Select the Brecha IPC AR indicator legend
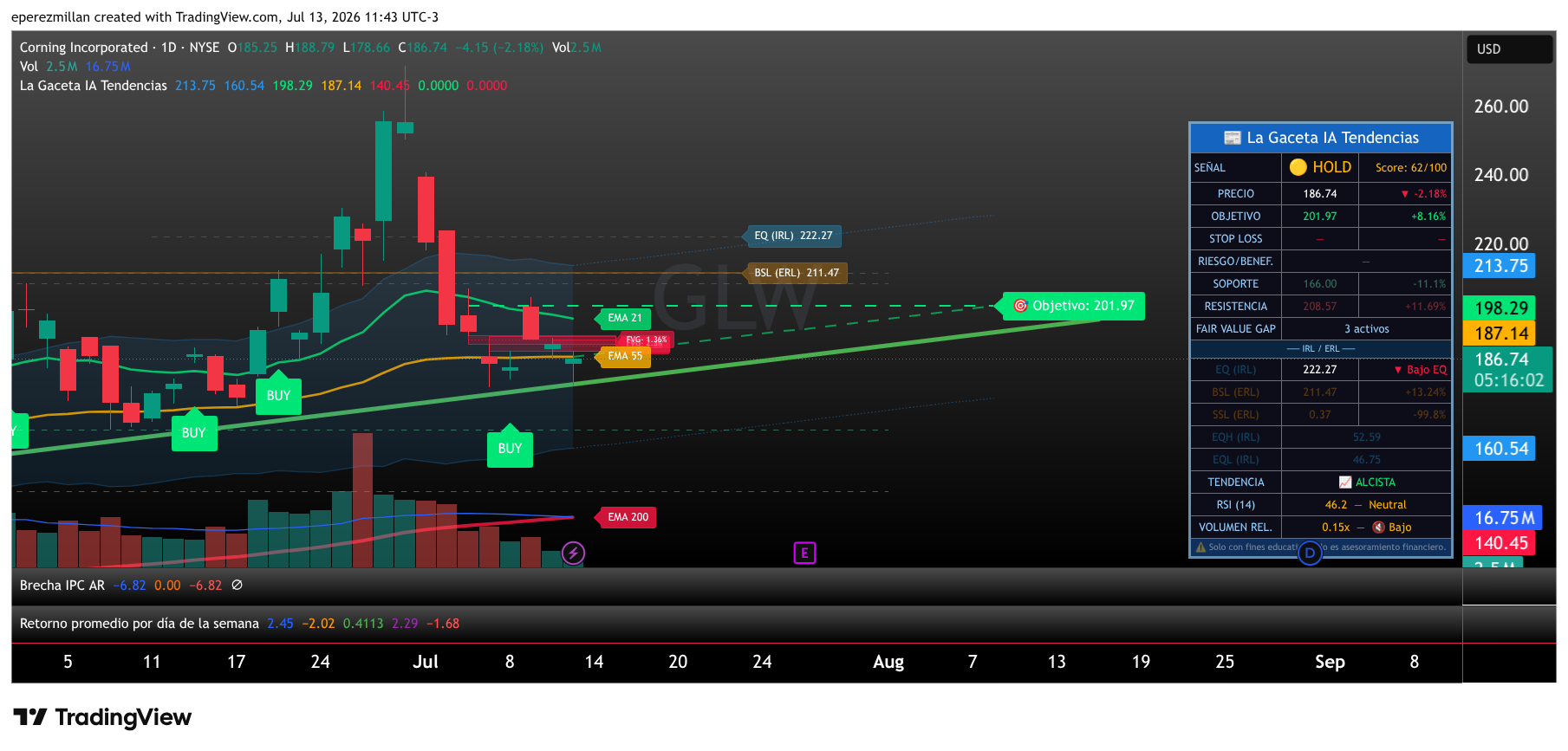This screenshot has height=751, width=1568. tap(62, 586)
